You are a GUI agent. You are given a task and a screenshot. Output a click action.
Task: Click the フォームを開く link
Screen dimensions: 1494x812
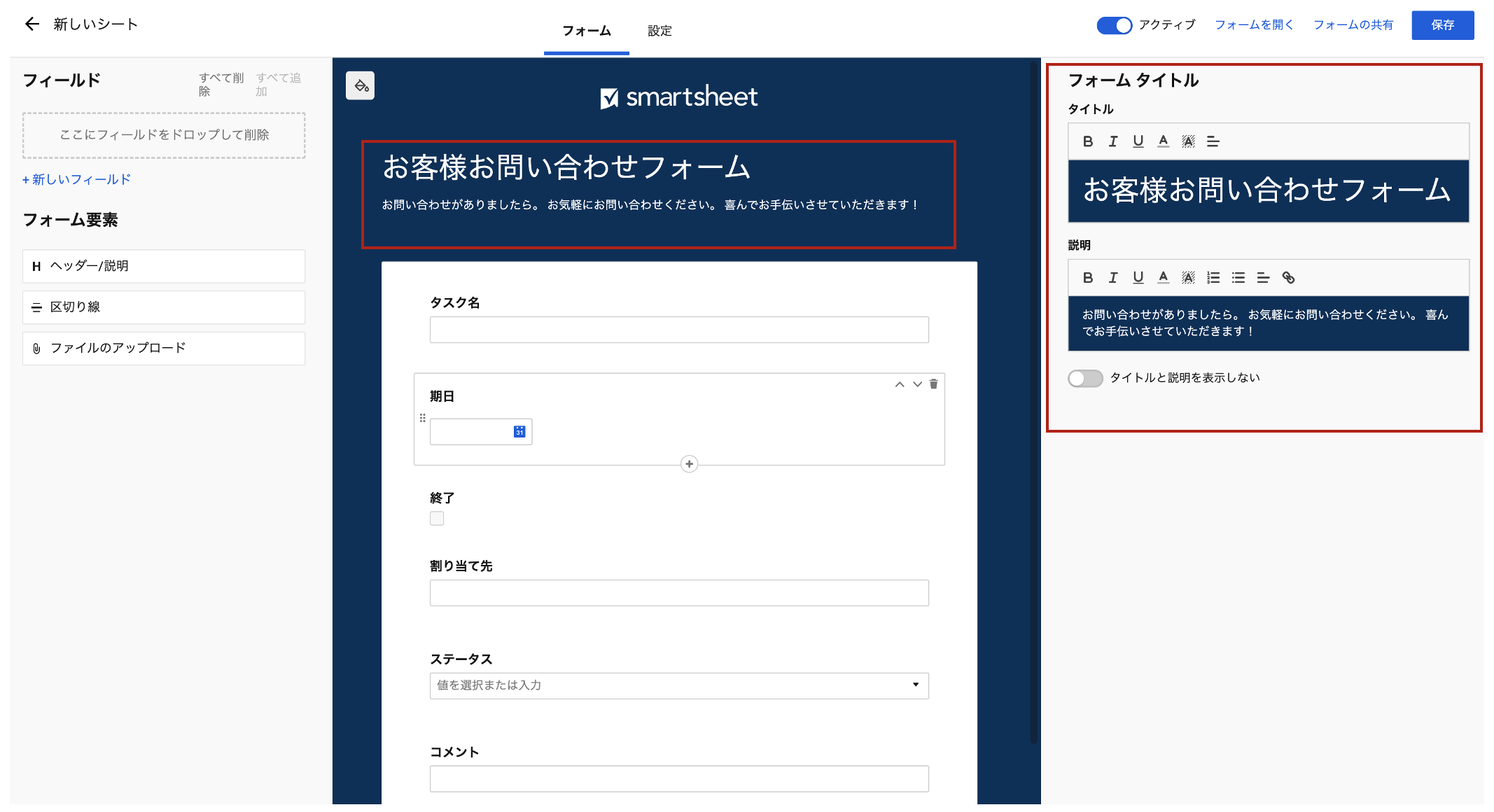point(1254,24)
